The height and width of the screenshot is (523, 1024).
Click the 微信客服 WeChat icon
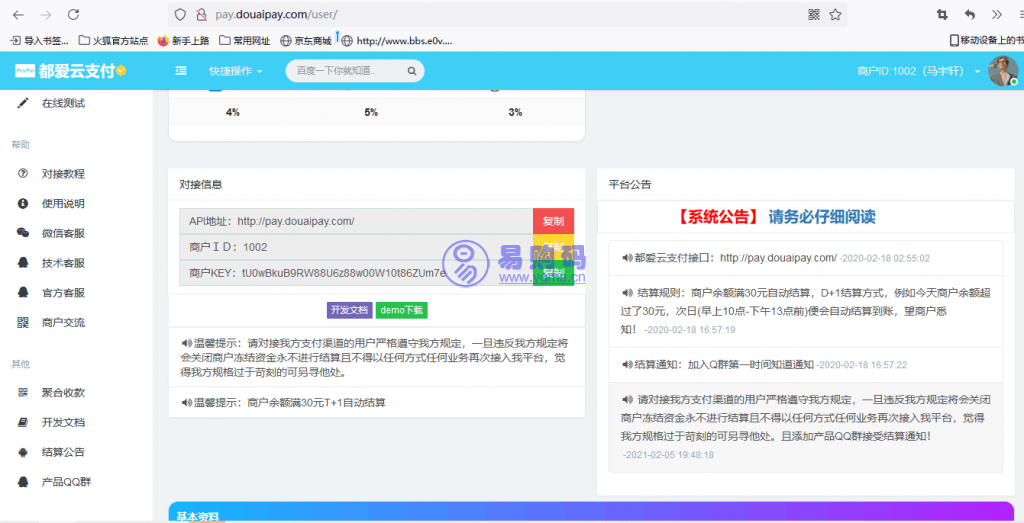(22, 233)
